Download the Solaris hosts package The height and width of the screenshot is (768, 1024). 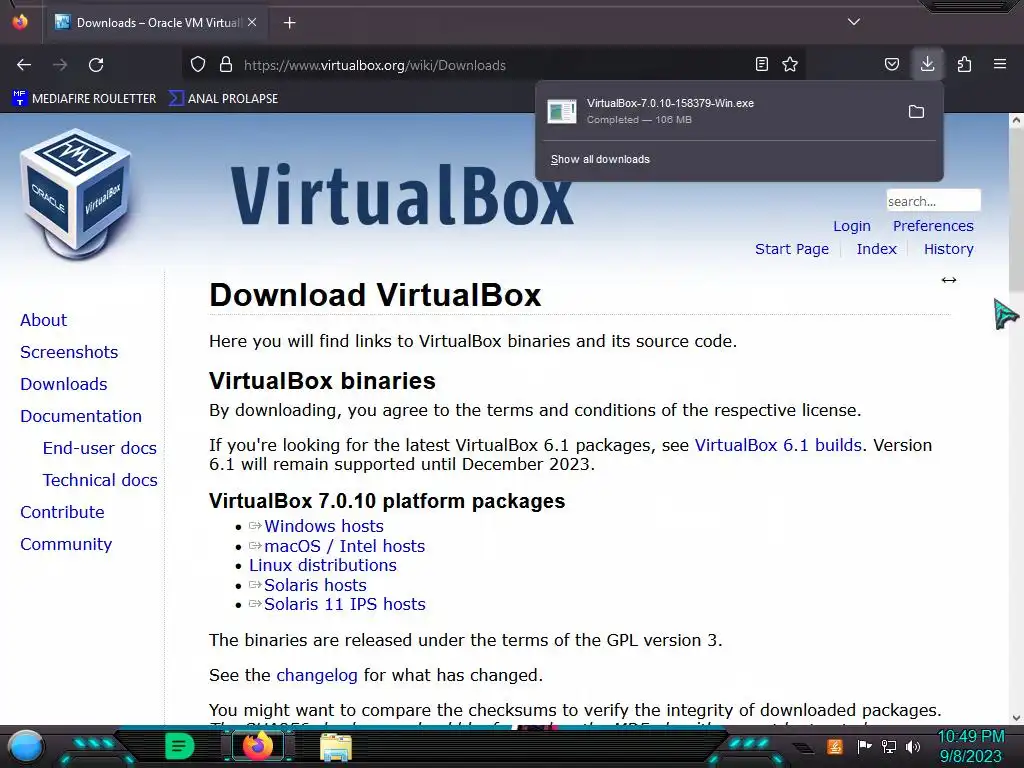(315, 585)
